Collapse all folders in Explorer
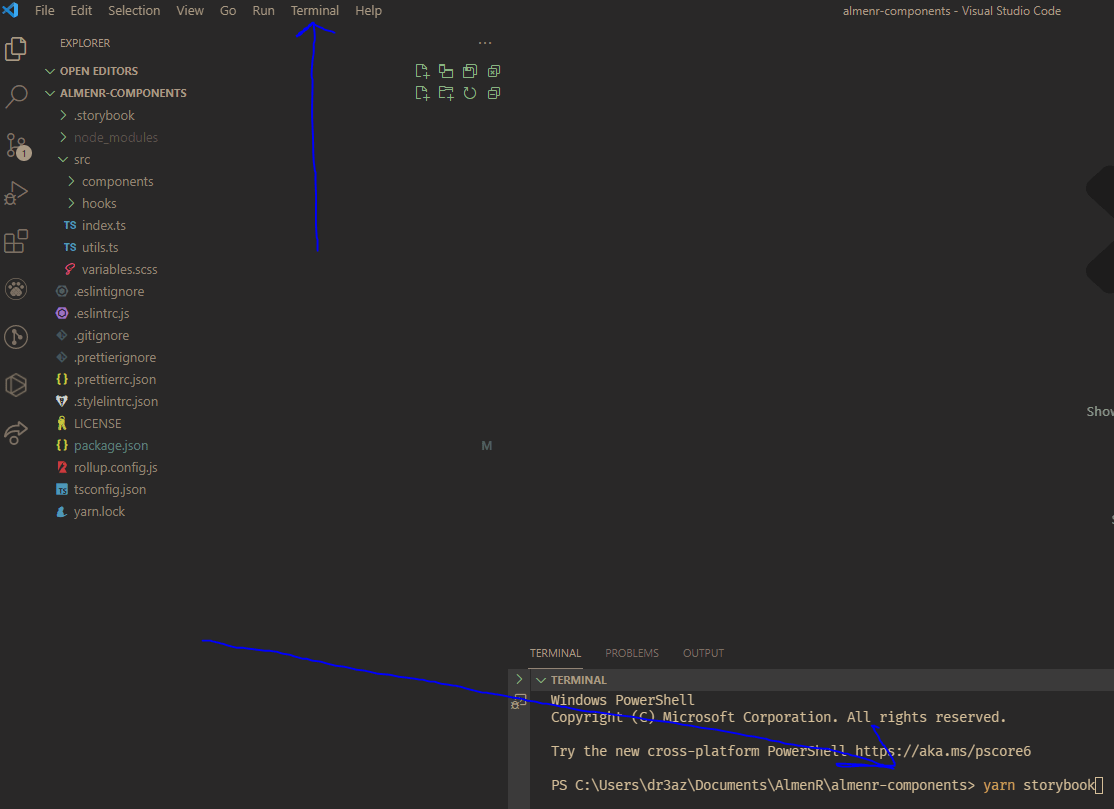The height and width of the screenshot is (809, 1114). click(494, 93)
